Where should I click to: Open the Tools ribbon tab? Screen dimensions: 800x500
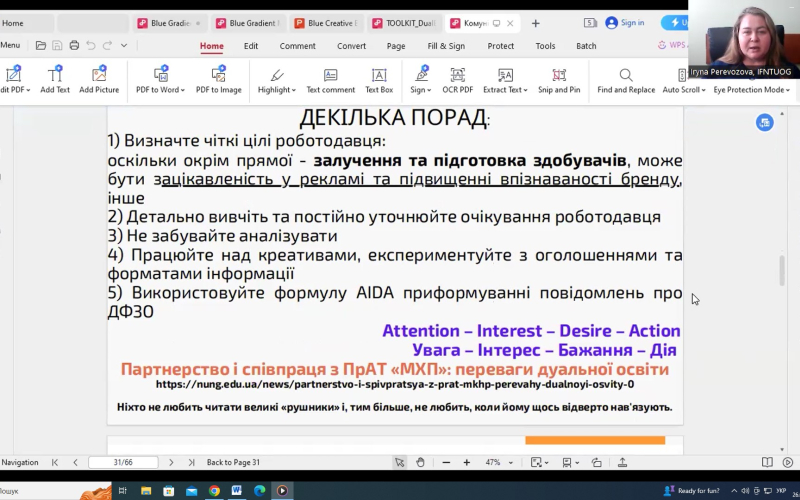point(545,46)
